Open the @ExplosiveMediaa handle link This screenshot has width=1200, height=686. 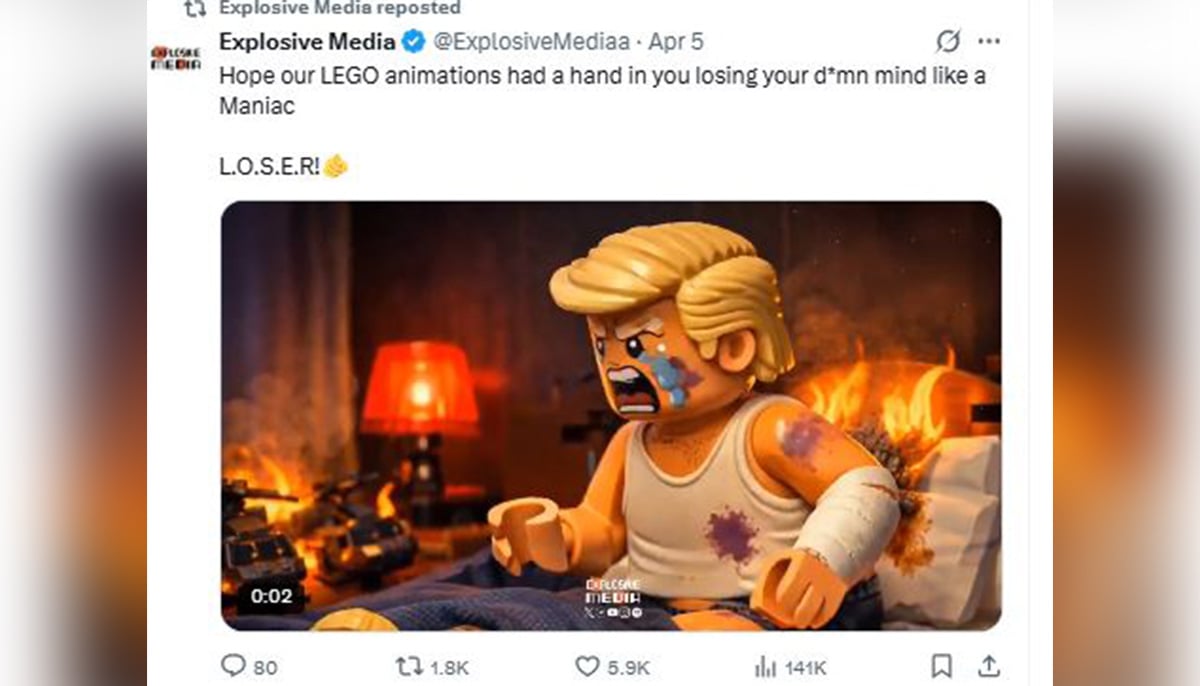pos(530,42)
